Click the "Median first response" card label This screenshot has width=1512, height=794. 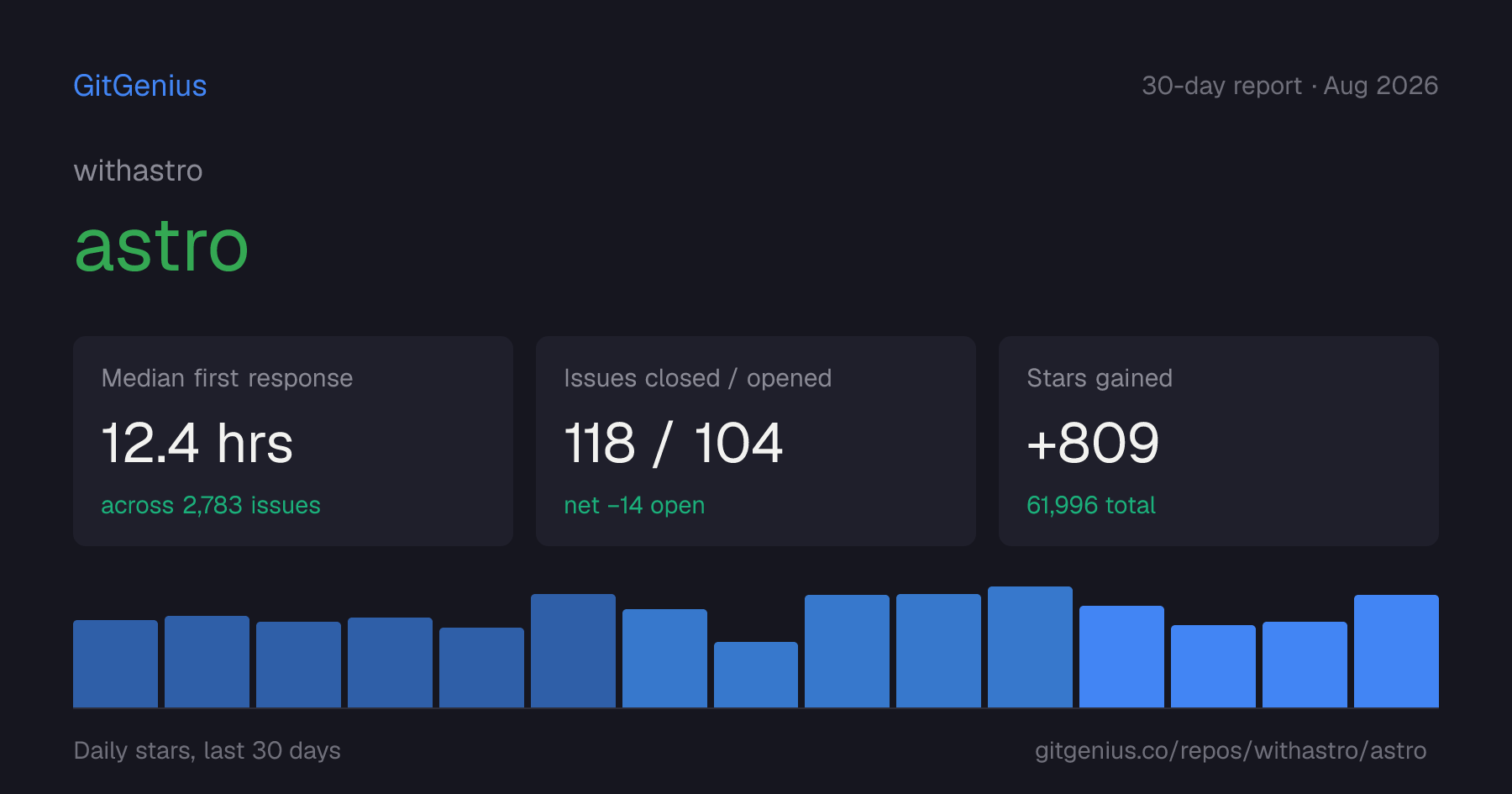tap(227, 378)
